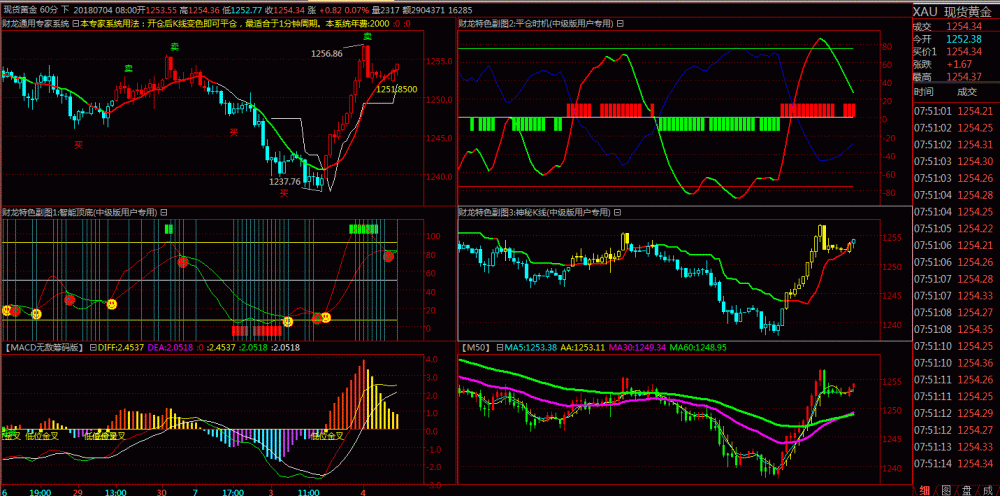Click the +0.82 0.07% change in info bar
The width and height of the screenshot is (1000, 496).
click(342, 10)
